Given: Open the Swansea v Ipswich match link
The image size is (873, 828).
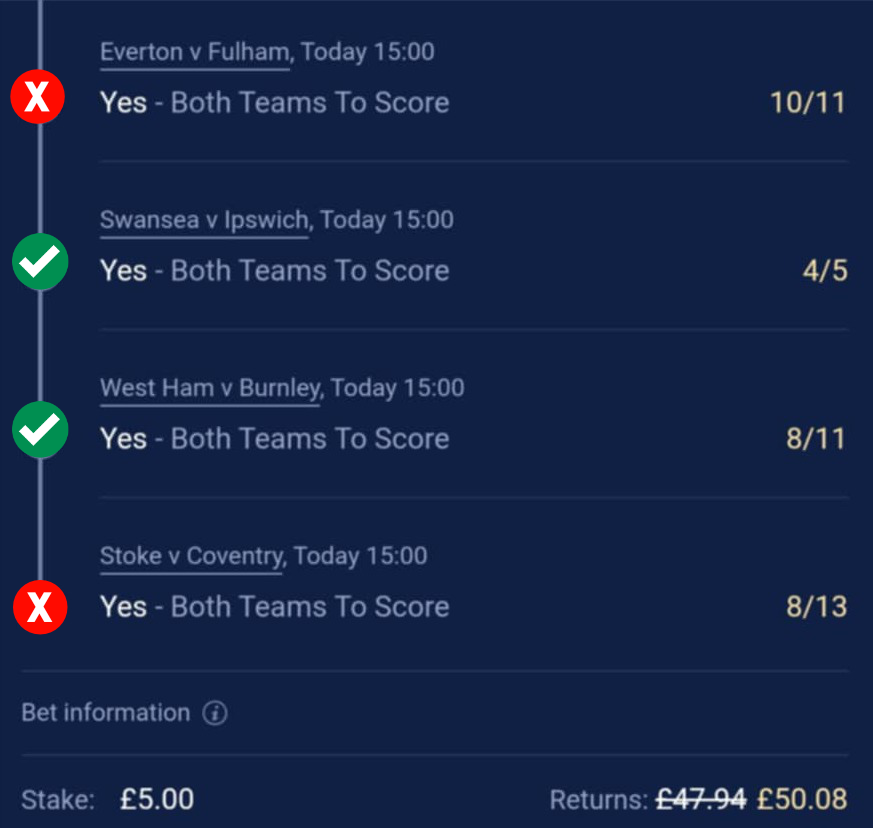Looking at the screenshot, I should [x=204, y=220].
